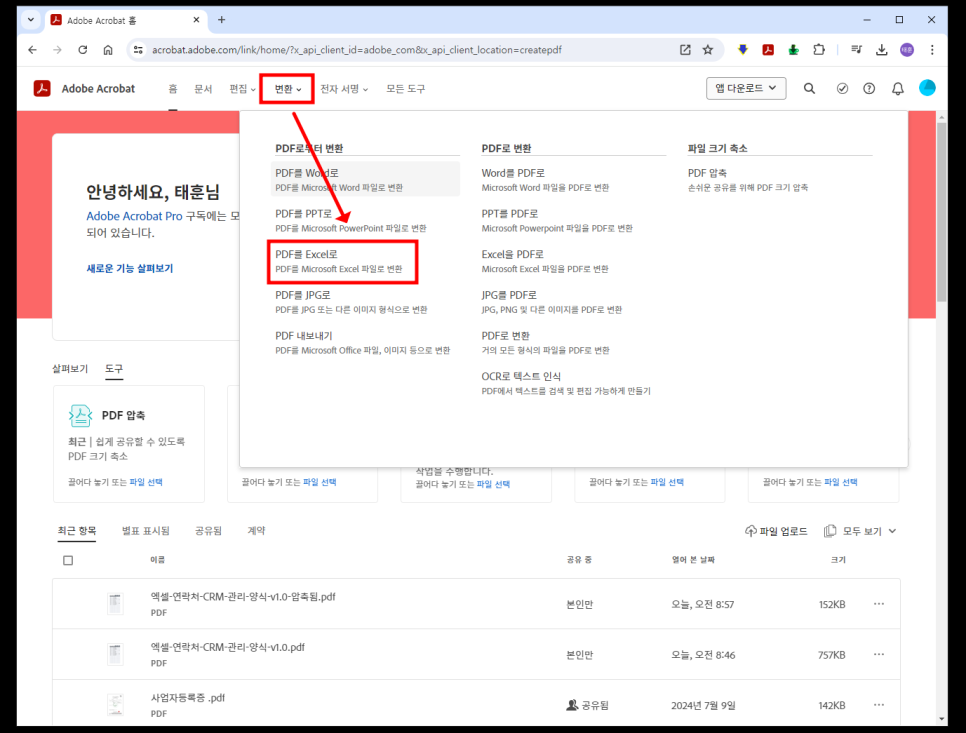
Task: Click the checkmark tasks icon
Action: point(842,89)
